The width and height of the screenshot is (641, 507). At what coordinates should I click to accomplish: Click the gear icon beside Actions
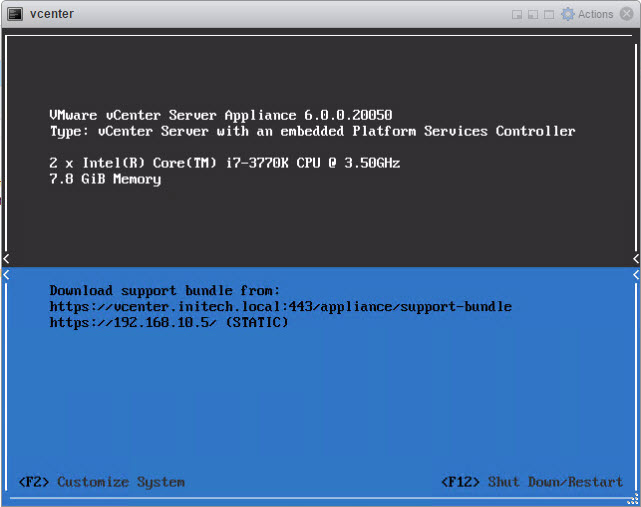(x=568, y=14)
